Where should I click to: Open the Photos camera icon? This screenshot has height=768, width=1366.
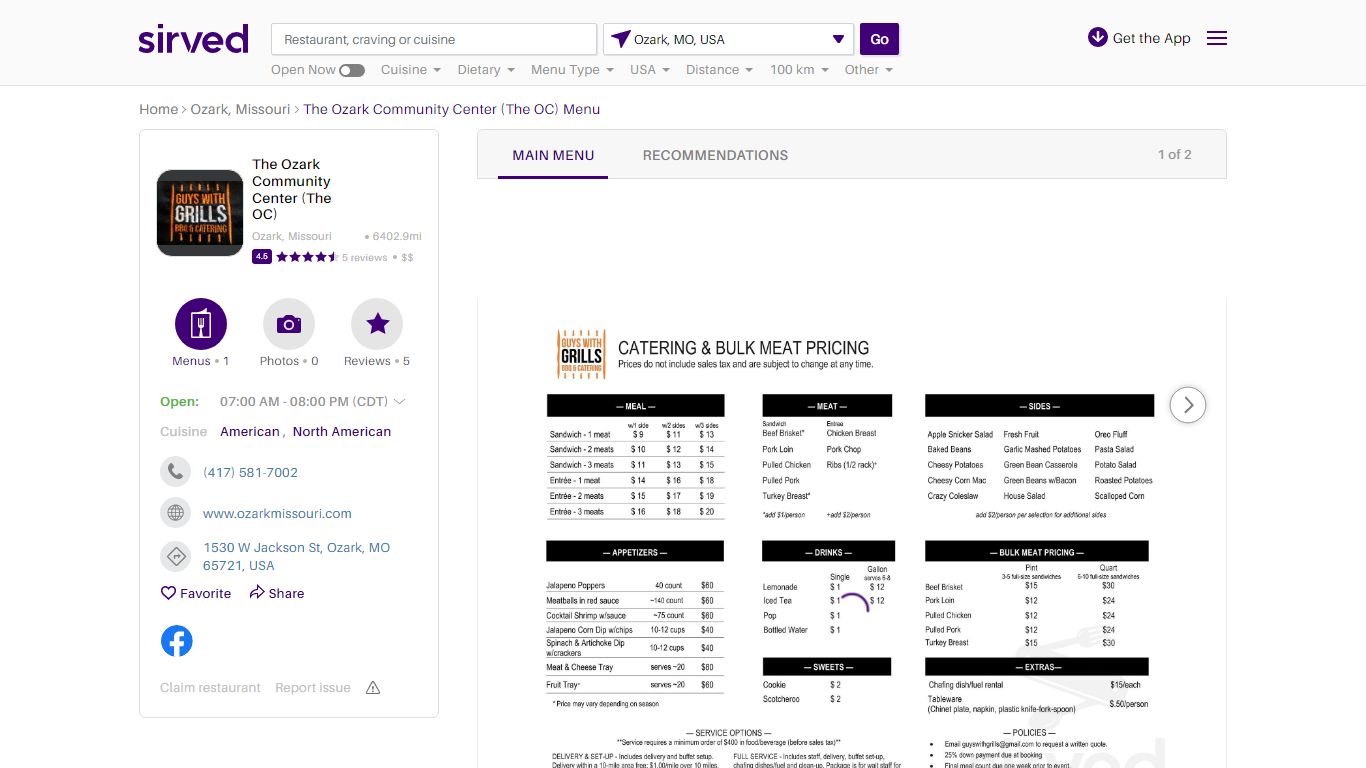click(x=289, y=324)
